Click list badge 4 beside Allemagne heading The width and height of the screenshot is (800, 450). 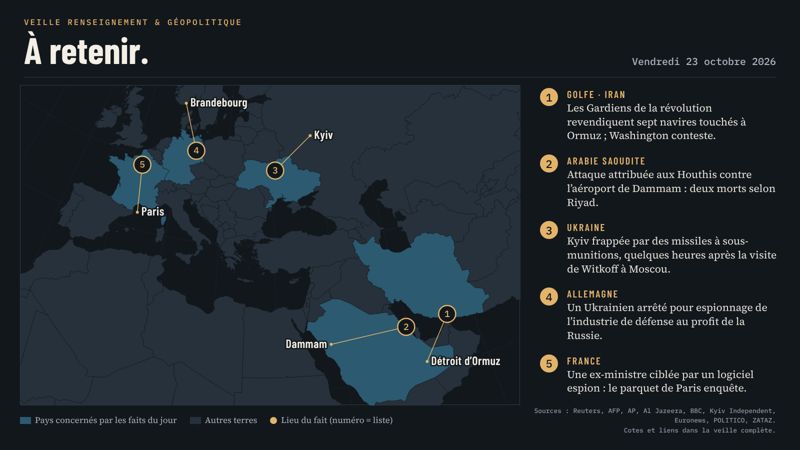[549, 297]
